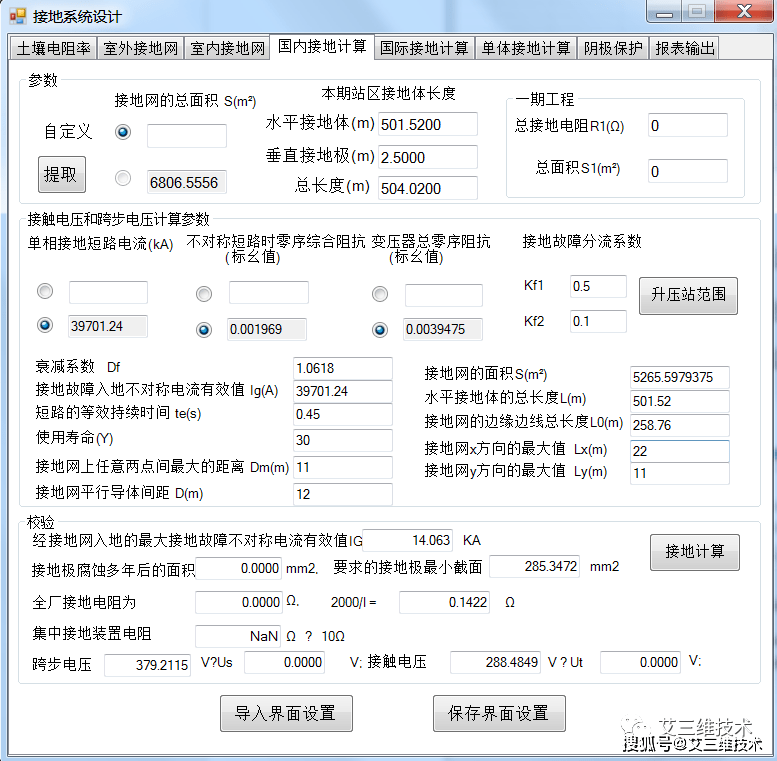
Task: Edit the 使用寿命(Y) field 30
Action: pos(342,440)
